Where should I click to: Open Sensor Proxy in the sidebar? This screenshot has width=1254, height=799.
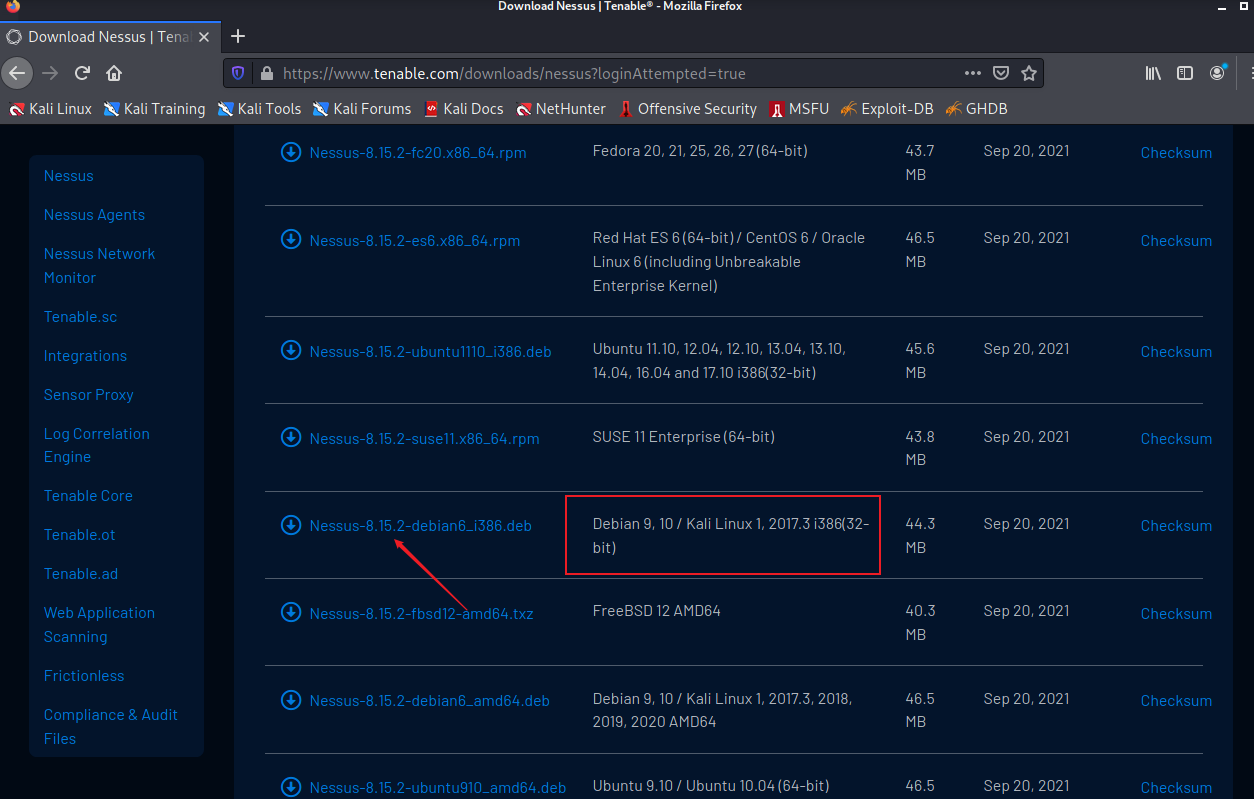[89, 395]
